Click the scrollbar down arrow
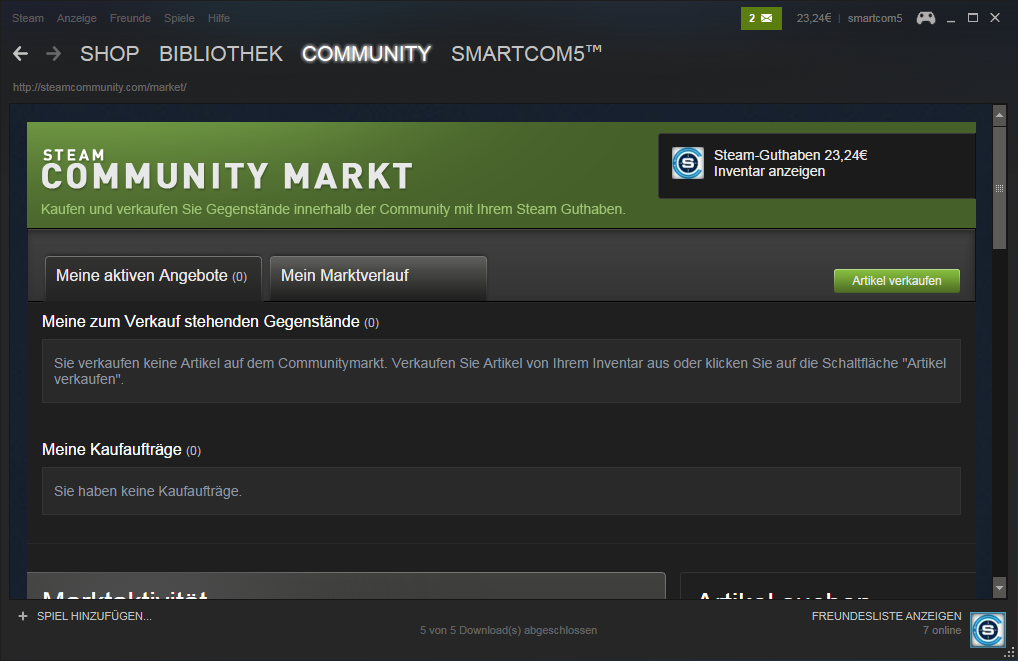This screenshot has height=661, width=1018. pyautogui.click(x=999, y=588)
